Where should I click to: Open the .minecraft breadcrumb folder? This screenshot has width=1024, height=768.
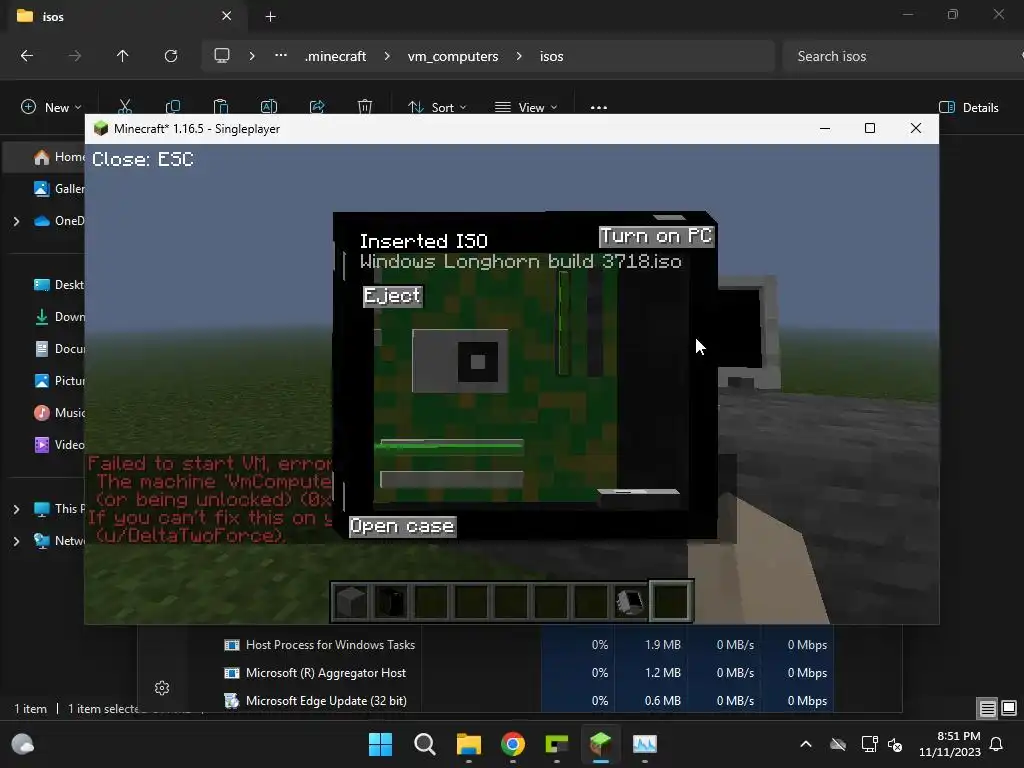(335, 56)
